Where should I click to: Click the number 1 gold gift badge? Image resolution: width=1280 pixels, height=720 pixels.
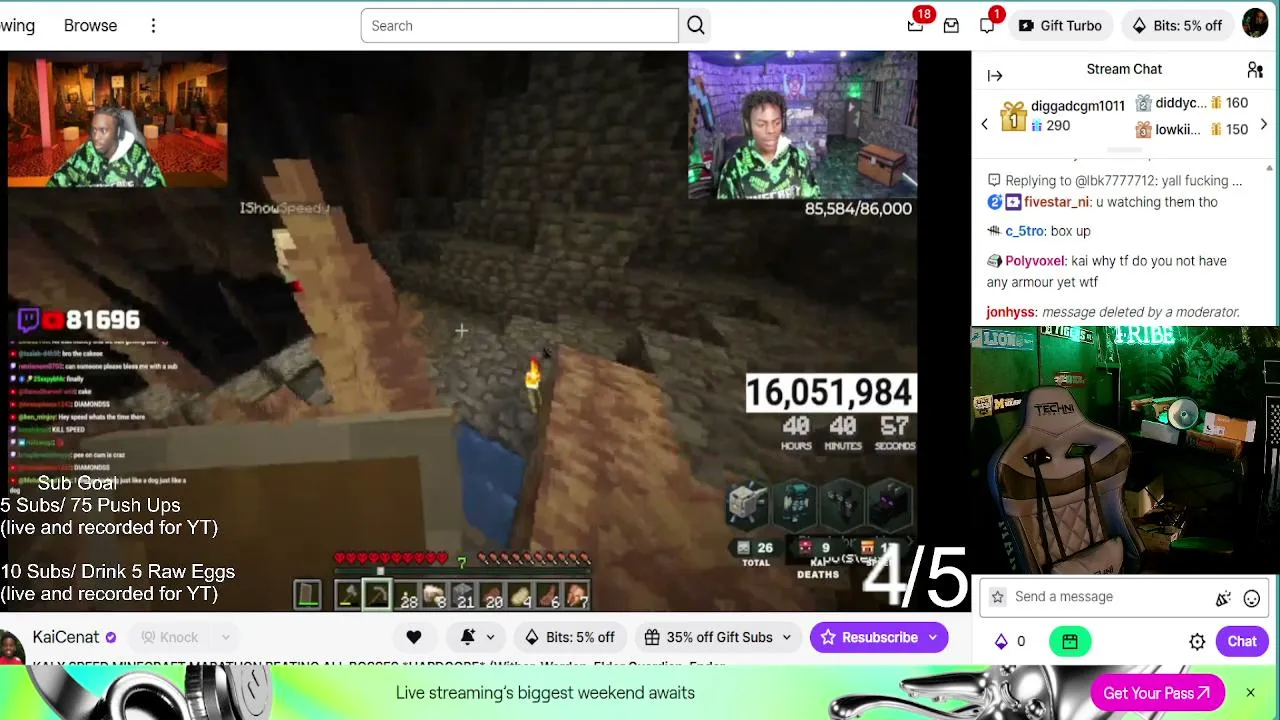[x=1013, y=117]
